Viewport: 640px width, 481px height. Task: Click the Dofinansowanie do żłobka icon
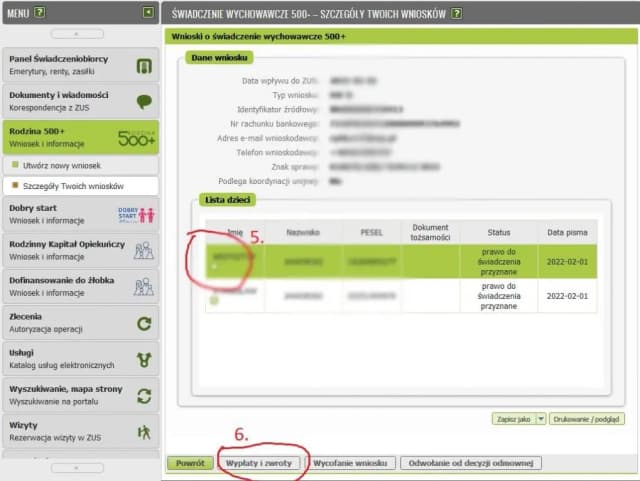point(144,287)
